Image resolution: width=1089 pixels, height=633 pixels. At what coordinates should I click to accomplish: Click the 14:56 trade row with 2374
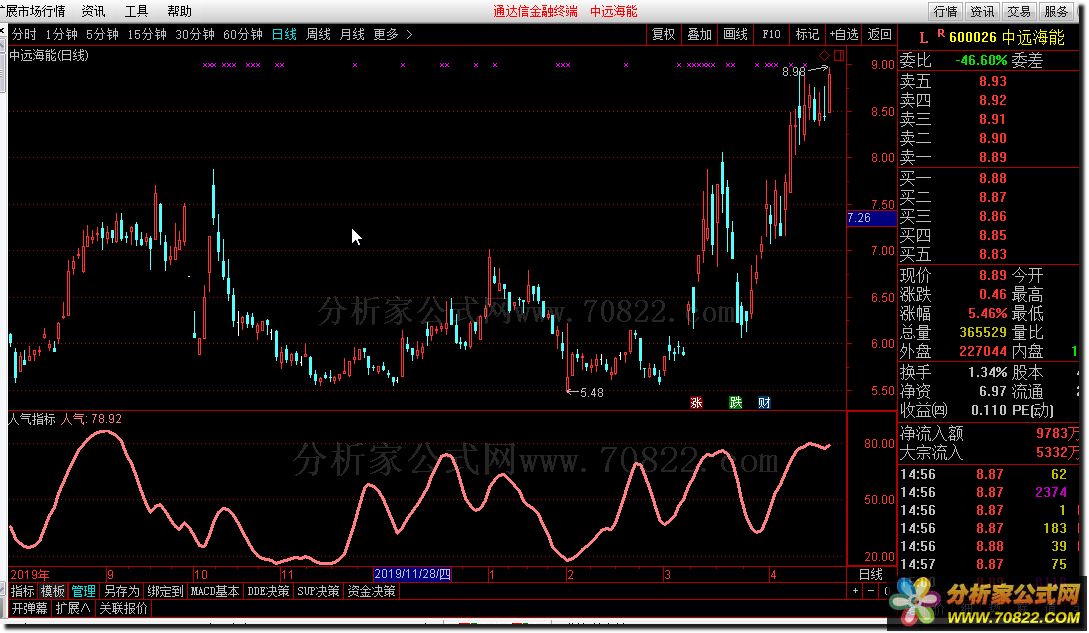click(x=989, y=493)
